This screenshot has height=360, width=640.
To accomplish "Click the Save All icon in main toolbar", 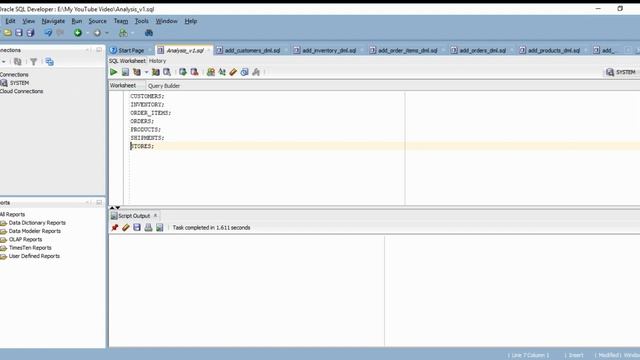I will [30, 33].
